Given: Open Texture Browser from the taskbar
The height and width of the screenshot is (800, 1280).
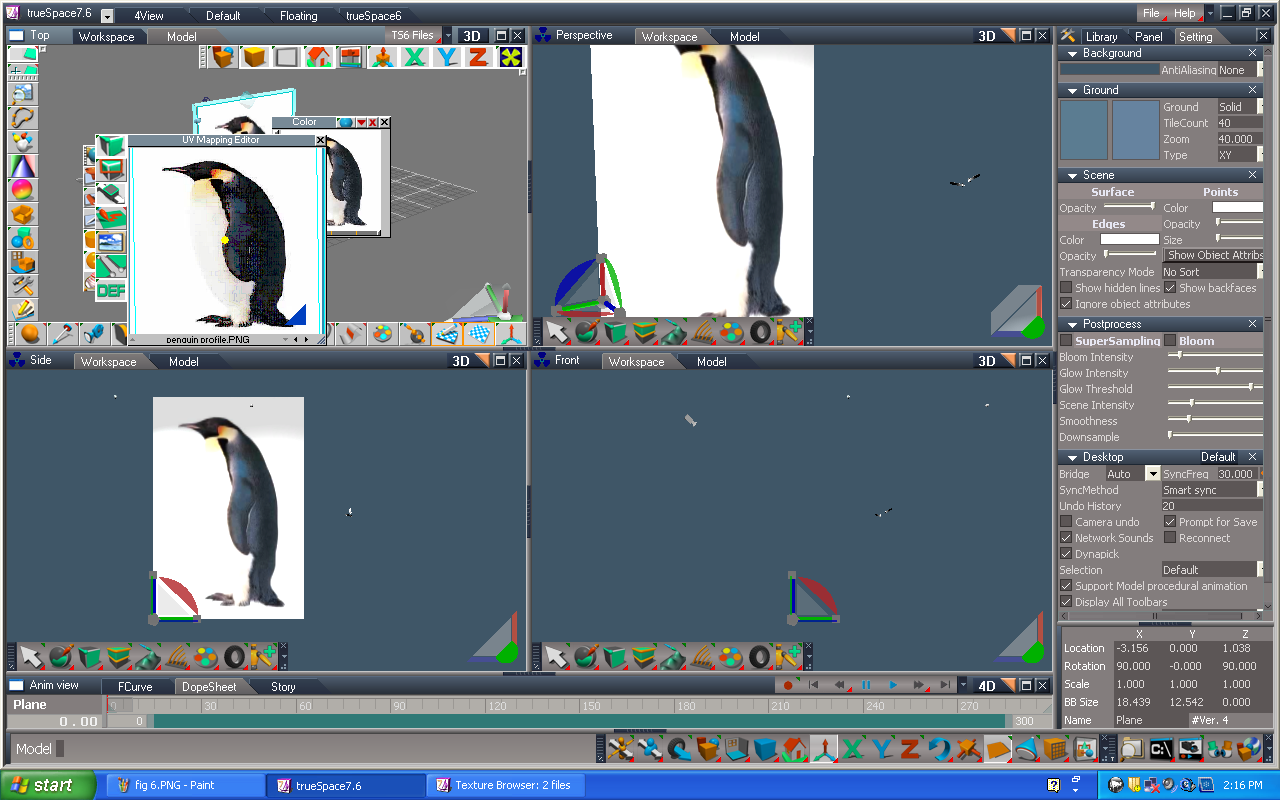Looking at the screenshot, I should tap(505, 784).
